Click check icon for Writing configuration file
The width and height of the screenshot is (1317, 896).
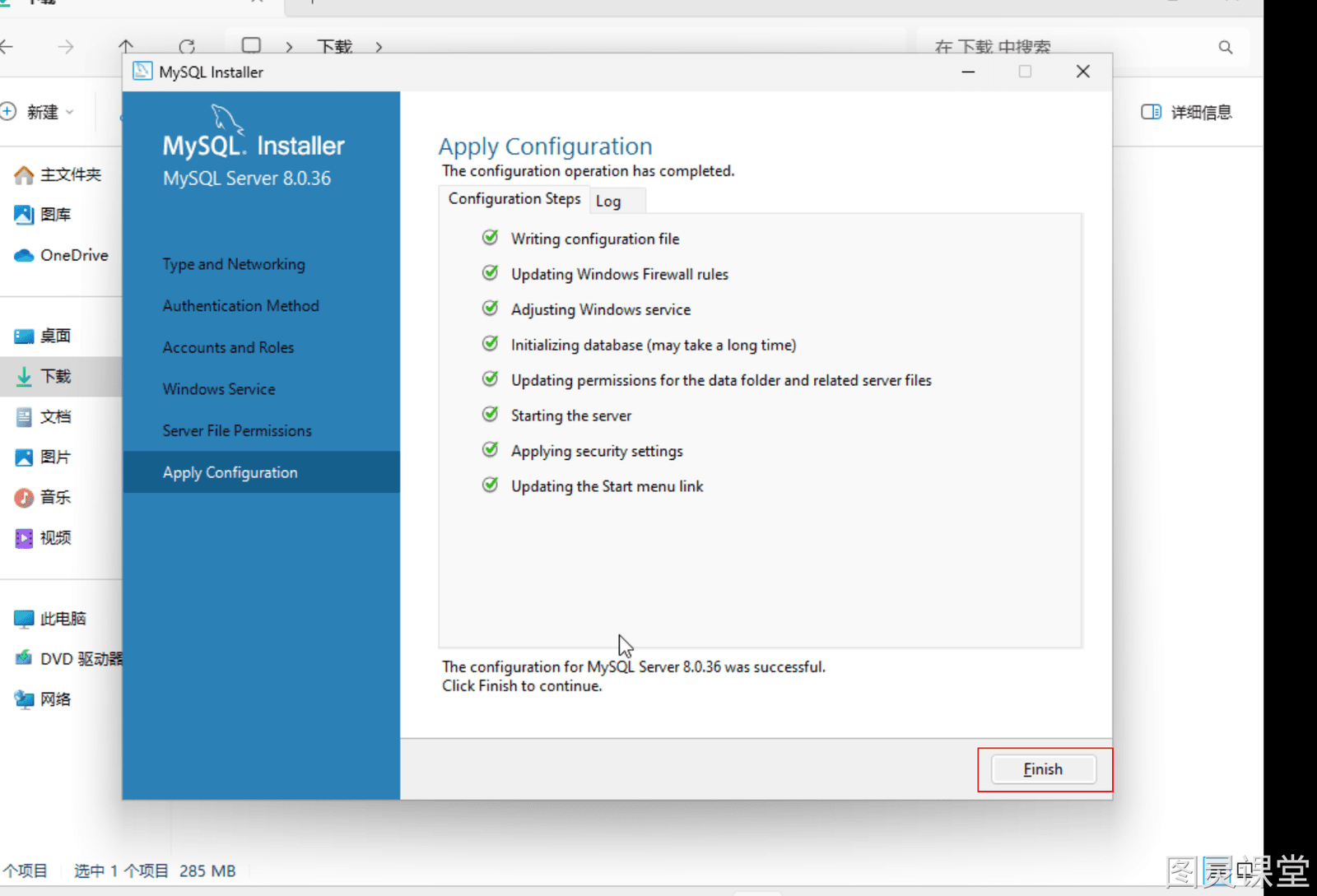490,238
